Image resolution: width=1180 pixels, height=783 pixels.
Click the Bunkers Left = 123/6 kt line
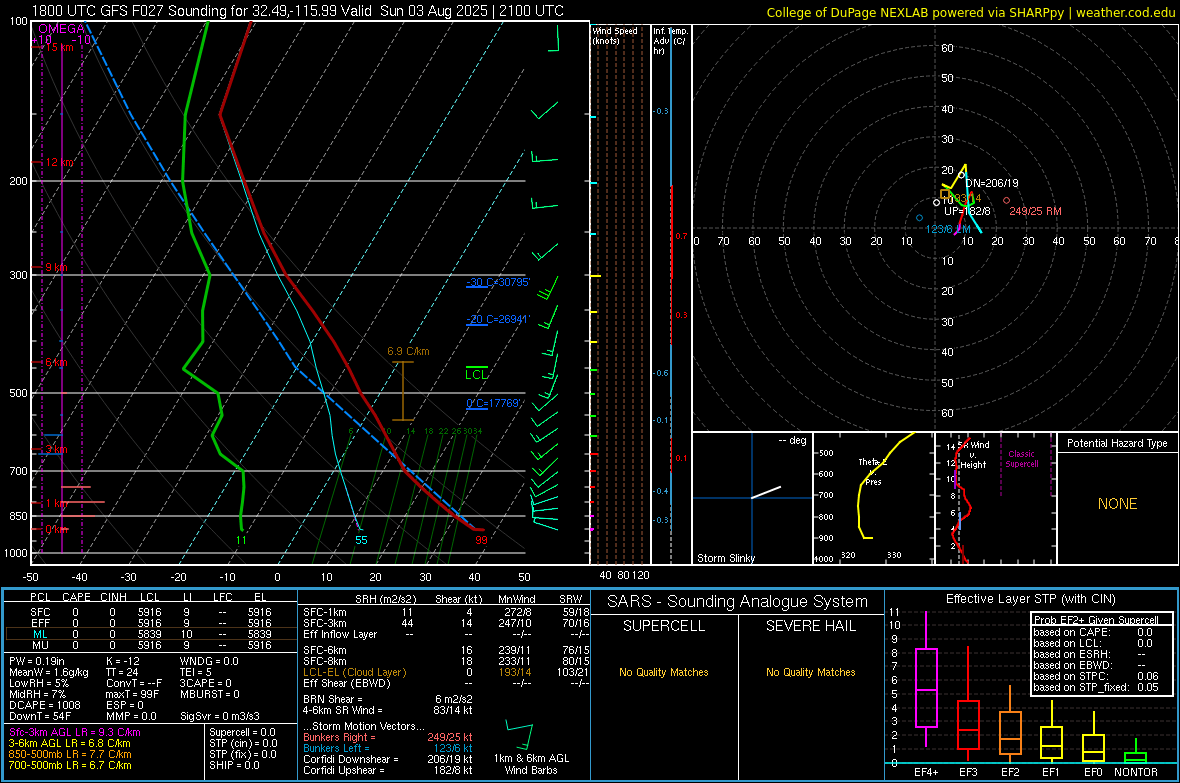tap(388, 748)
